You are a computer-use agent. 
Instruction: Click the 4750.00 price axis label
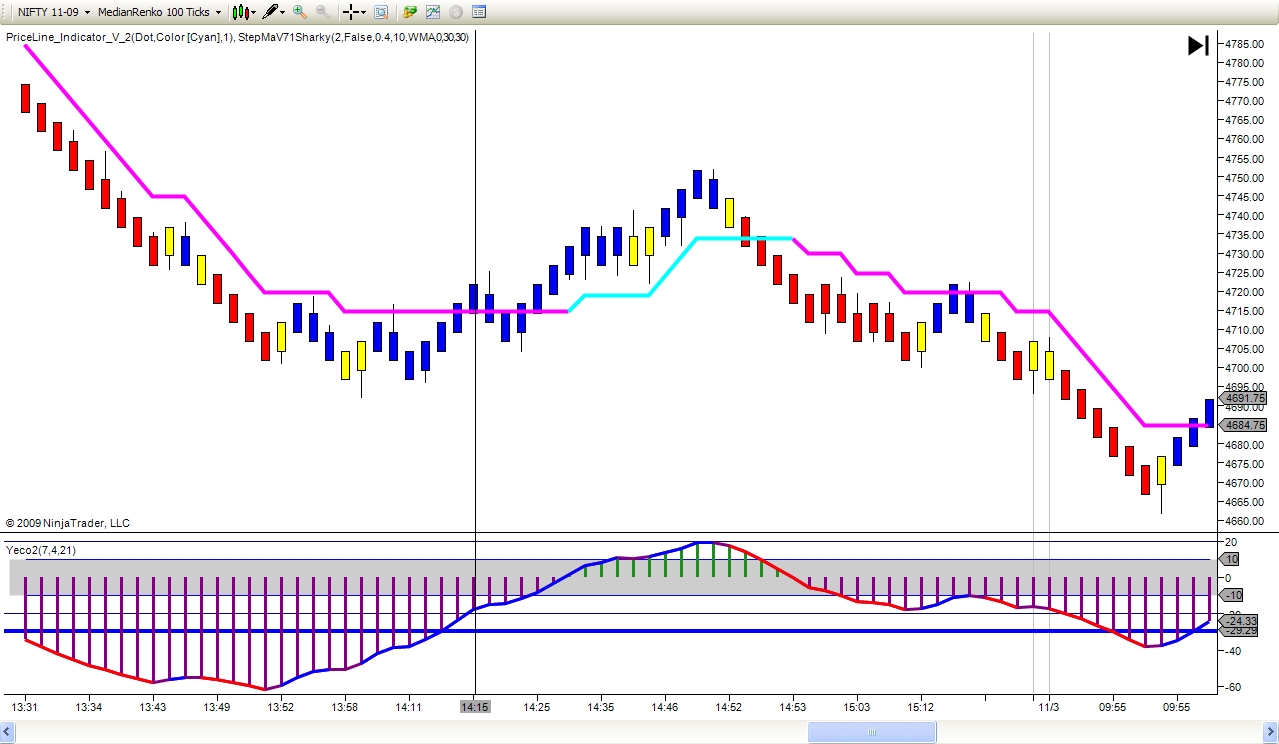click(1245, 178)
